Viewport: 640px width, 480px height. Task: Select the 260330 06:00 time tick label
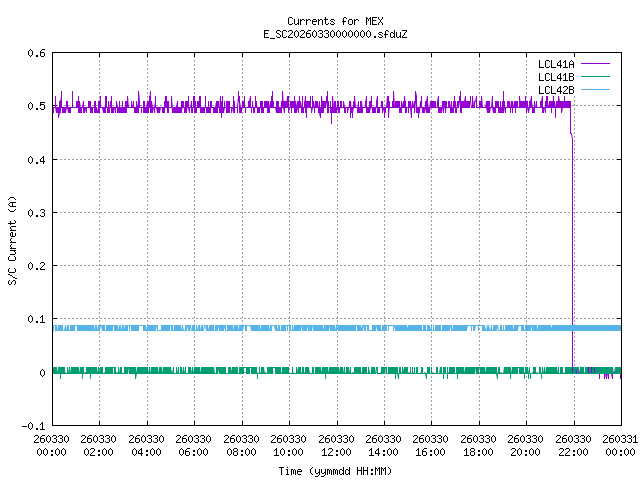[193, 445]
